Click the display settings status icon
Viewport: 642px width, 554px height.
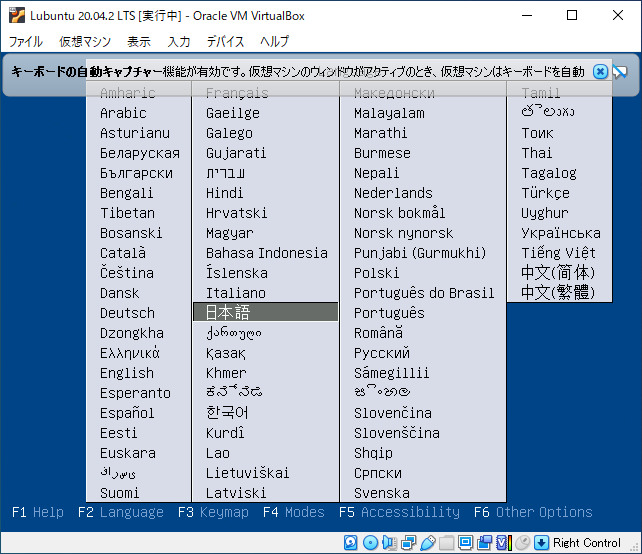tap(466, 543)
